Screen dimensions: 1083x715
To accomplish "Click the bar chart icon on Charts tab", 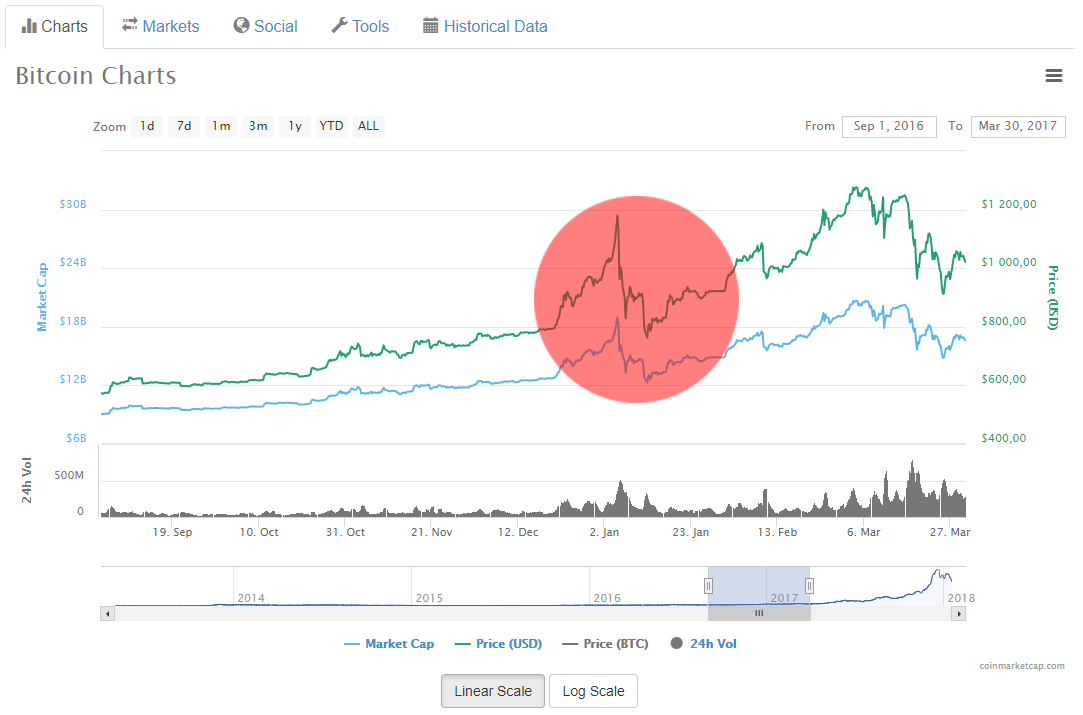I will (x=29, y=26).
